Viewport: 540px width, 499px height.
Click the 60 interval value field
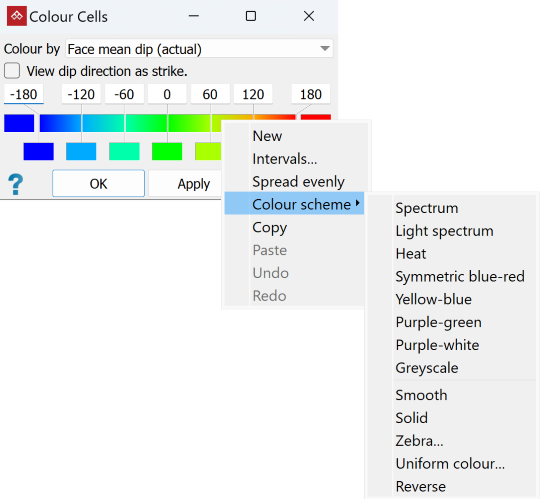[x=210, y=94]
